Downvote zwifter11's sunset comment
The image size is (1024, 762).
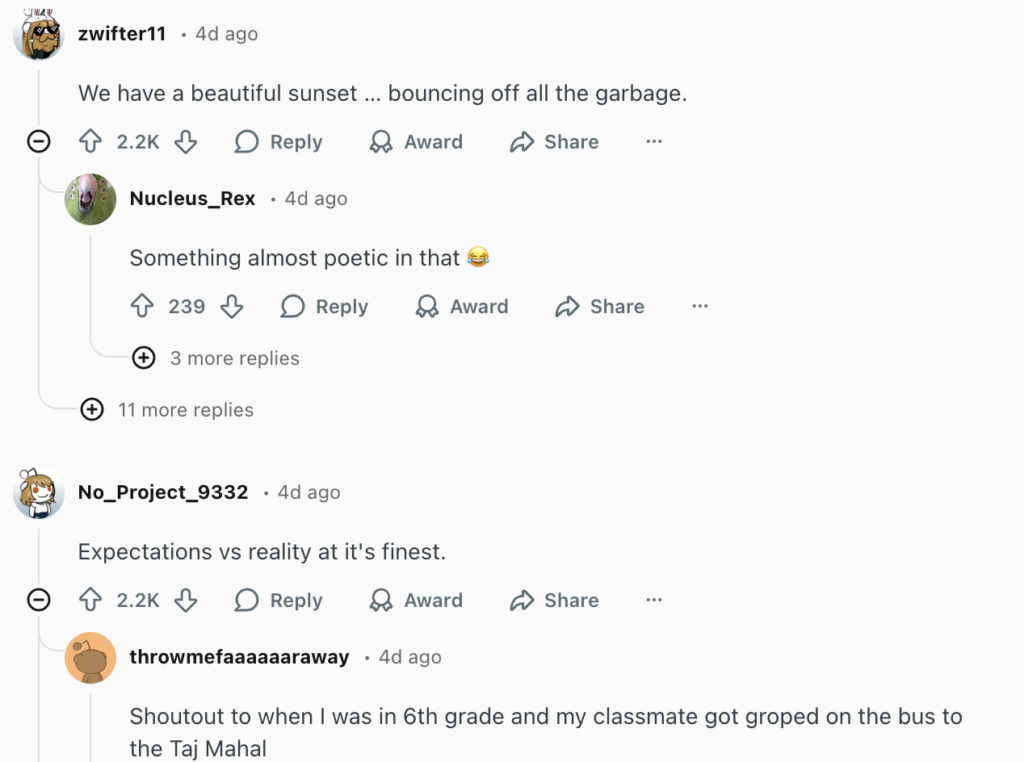click(x=186, y=142)
